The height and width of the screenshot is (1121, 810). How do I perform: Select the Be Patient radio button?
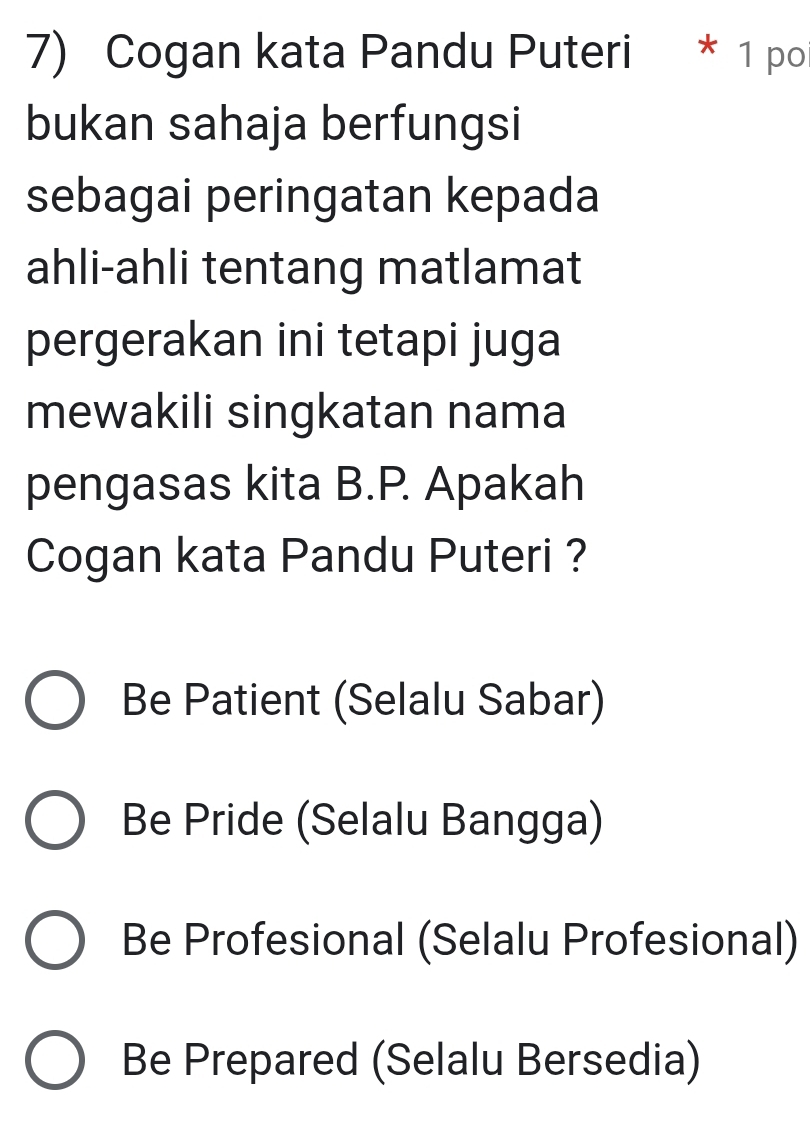[x=55, y=700]
